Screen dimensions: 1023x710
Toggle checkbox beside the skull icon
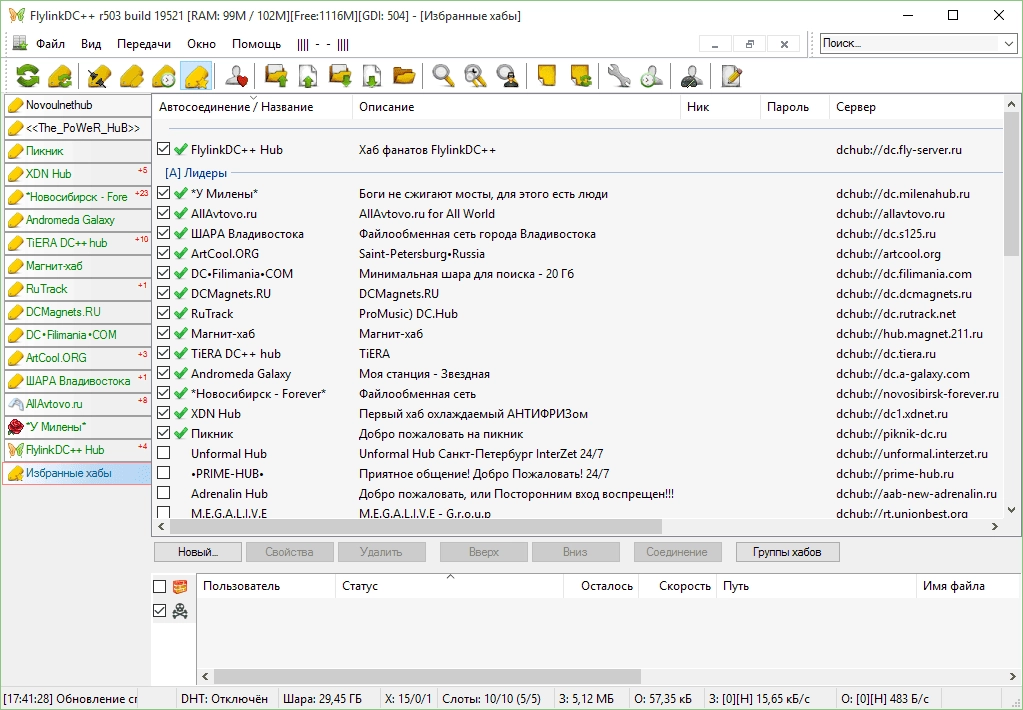point(159,611)
